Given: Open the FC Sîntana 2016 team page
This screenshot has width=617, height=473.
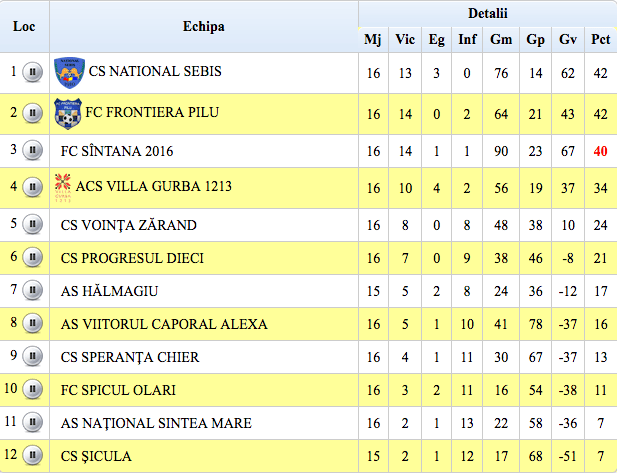Looking at the screenshot, I should (x=117, y=151).
